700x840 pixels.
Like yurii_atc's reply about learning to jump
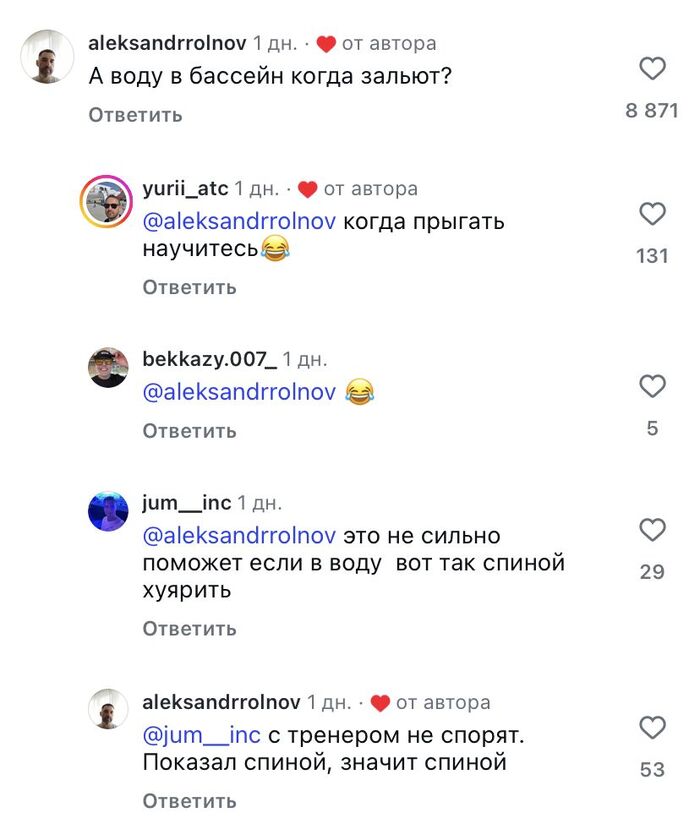coord(652,214)
